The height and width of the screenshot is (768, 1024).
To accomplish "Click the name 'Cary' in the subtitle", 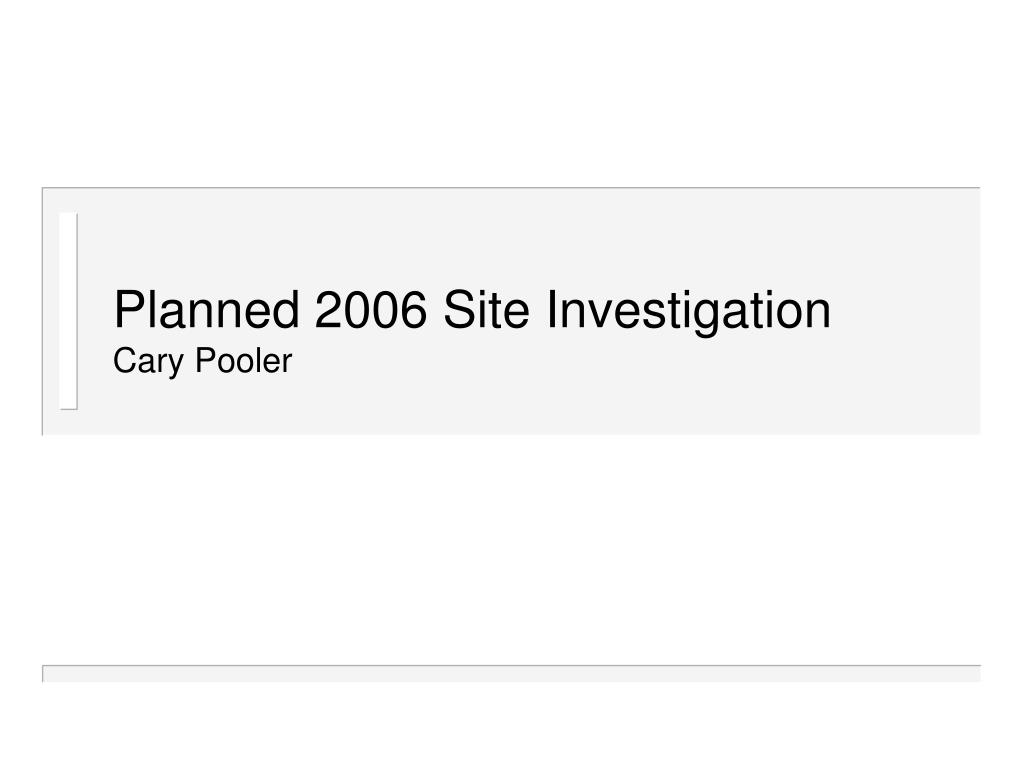I will coord(148,361).
